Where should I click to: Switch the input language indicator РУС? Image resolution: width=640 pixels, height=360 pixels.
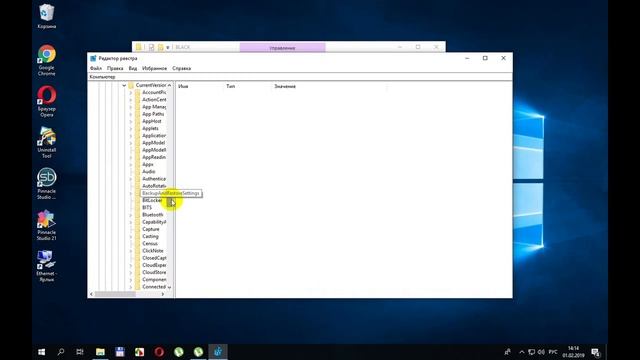(x=553, y=352)
